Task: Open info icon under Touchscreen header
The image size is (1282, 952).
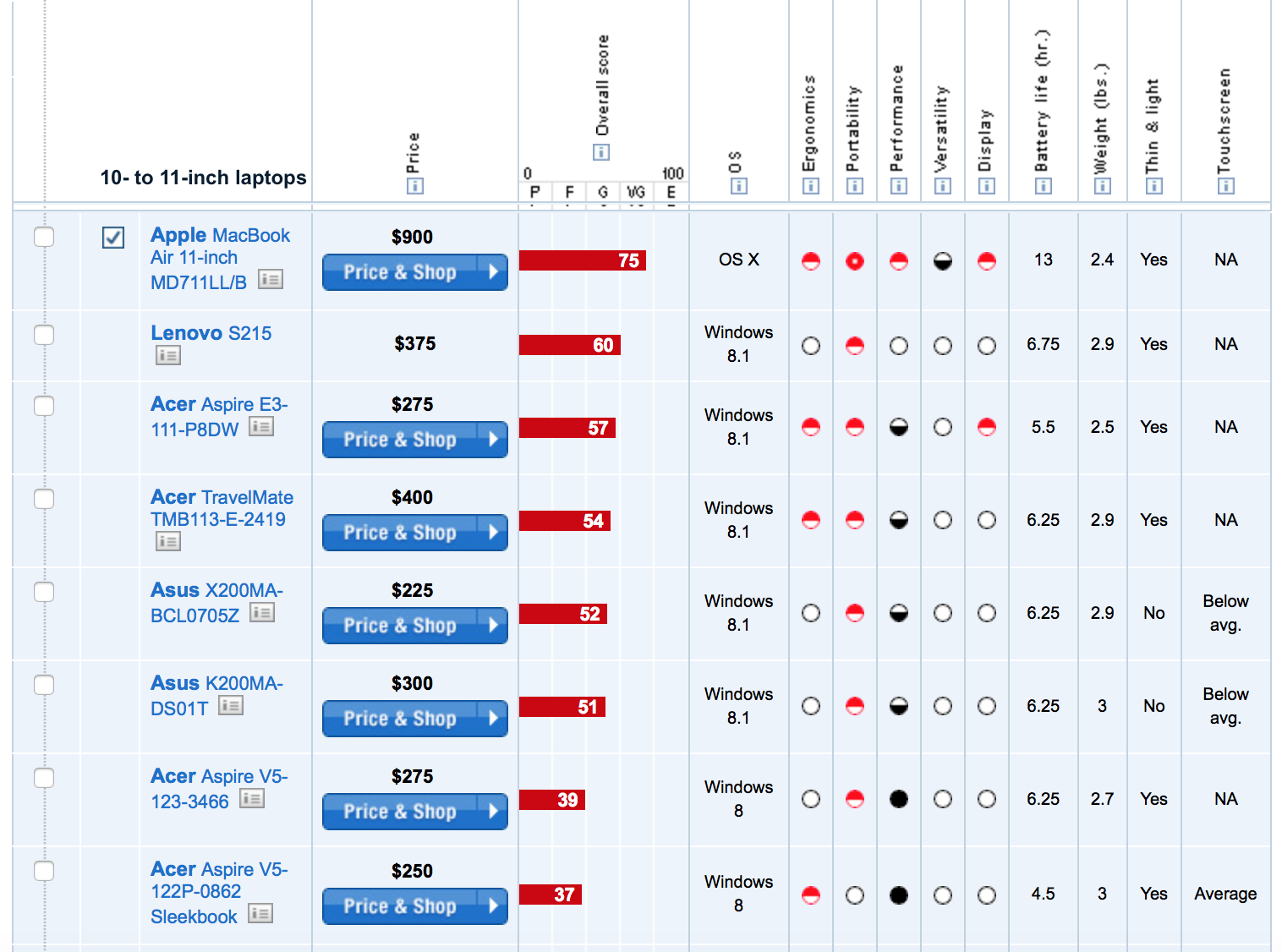Action: point(1226,186)
